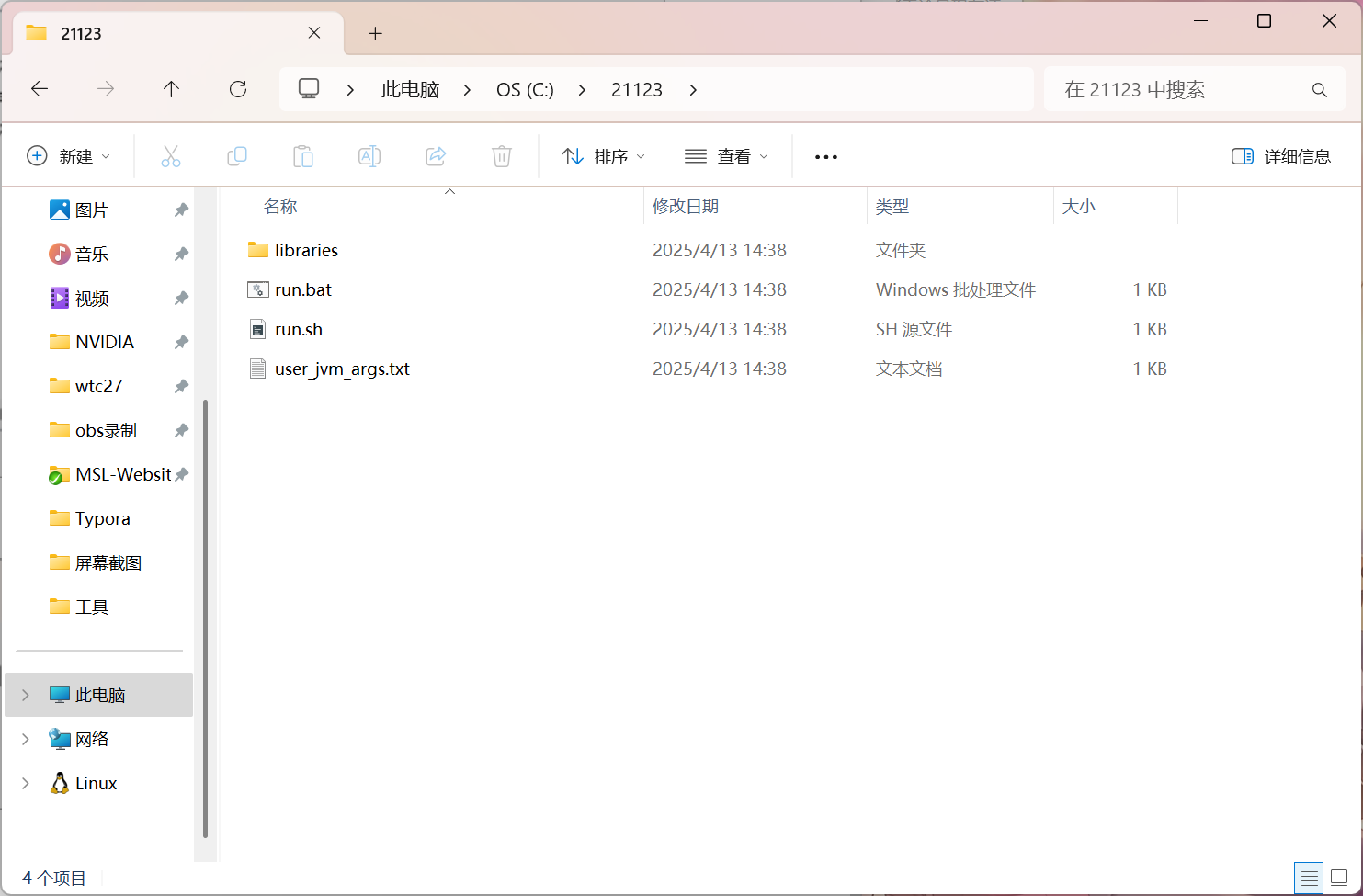Switch to large icons view in status bar
Screen dimensions: 1363x896
coord(1339,877)
